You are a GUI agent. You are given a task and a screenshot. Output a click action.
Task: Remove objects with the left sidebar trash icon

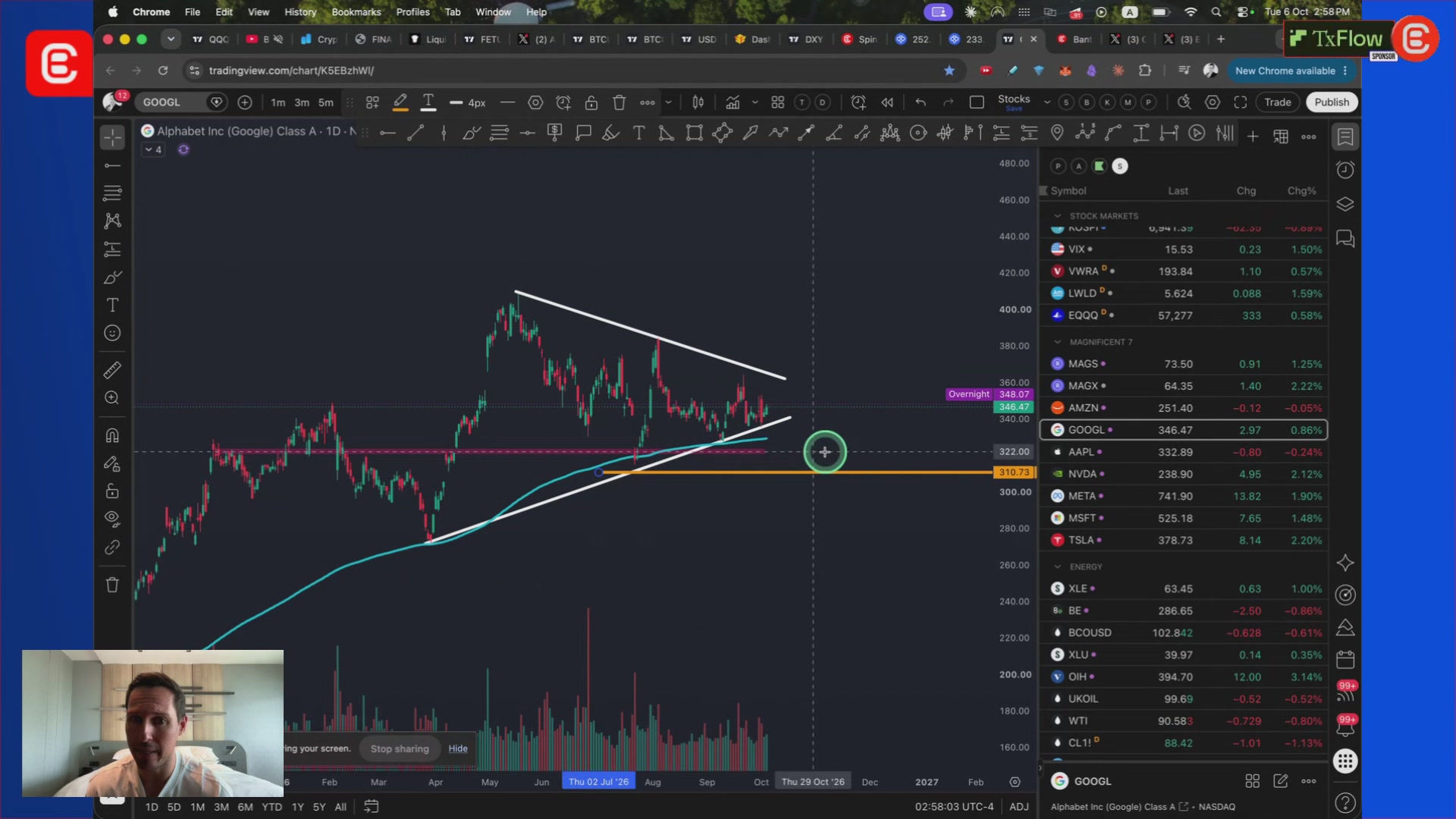[112, 585]
